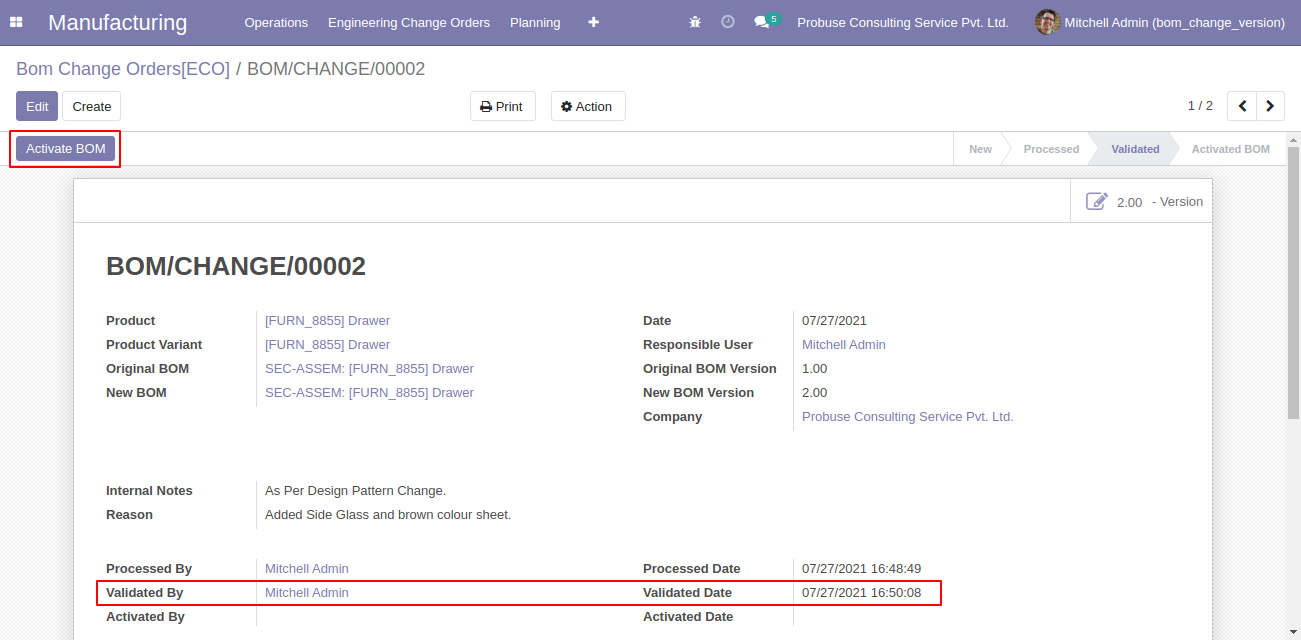This screenshot has width=1301, height=640.
Task: Click Reason text Added Side Glass
Action: point(388,515)
